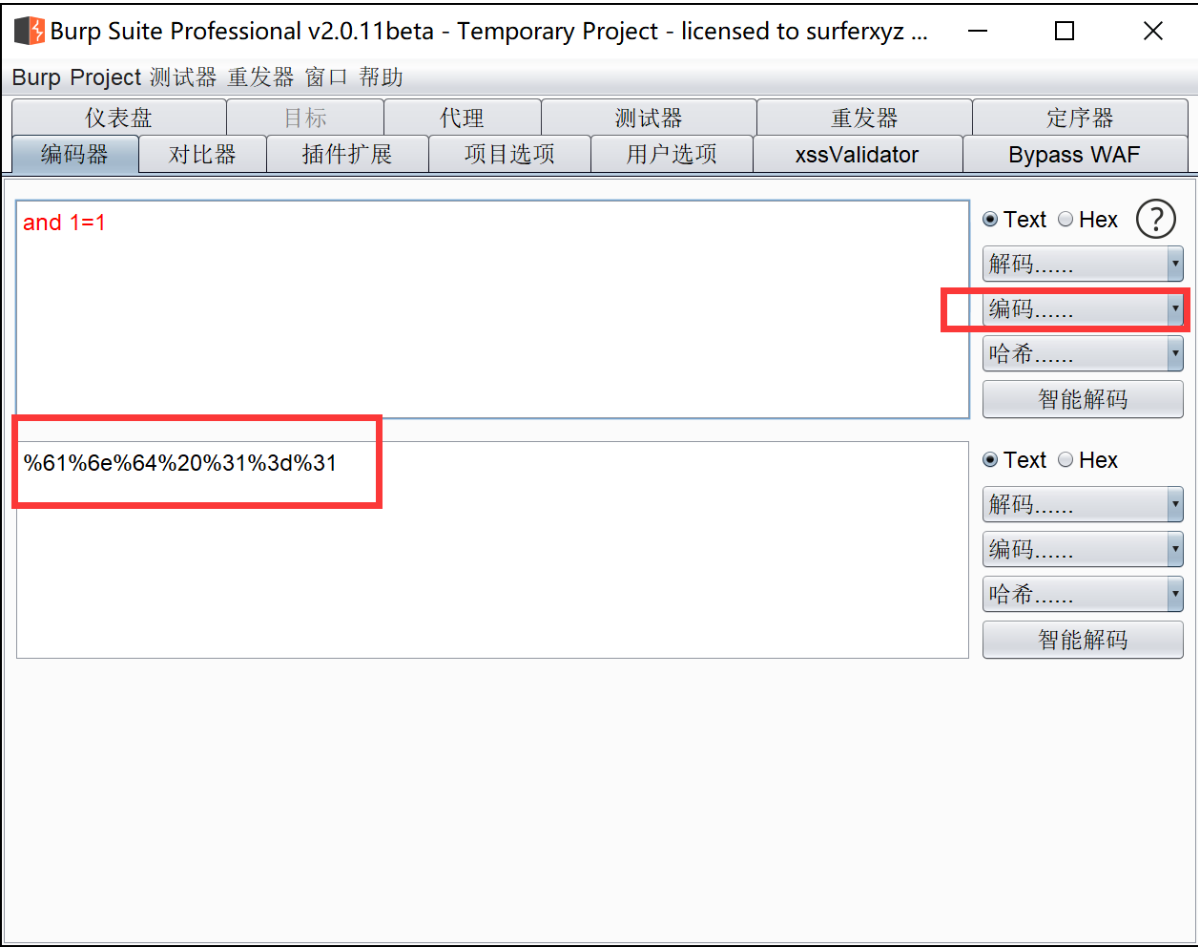Minimize the Burp Suite window
The width and height of the screenshot is (1198, 948).
point(977,31)
